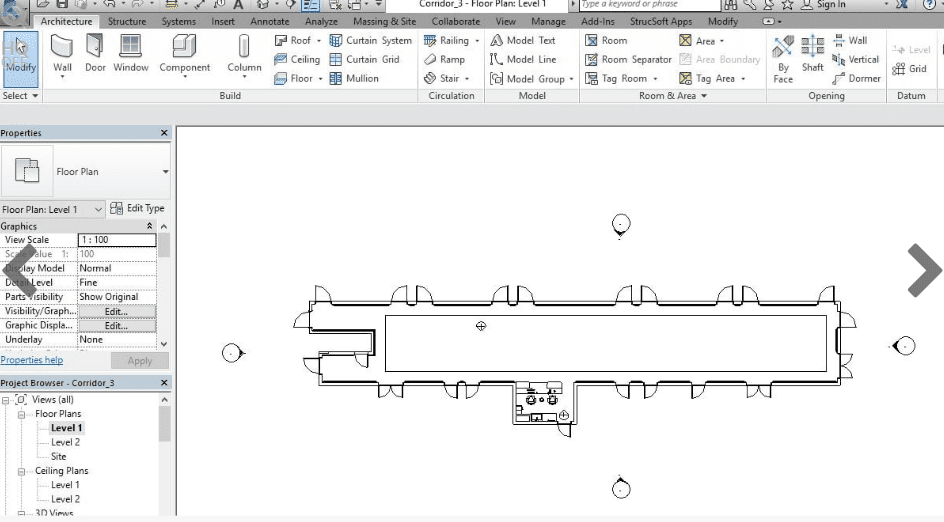Expand the Room & Area panel dropdown

[x=704, y=96]
